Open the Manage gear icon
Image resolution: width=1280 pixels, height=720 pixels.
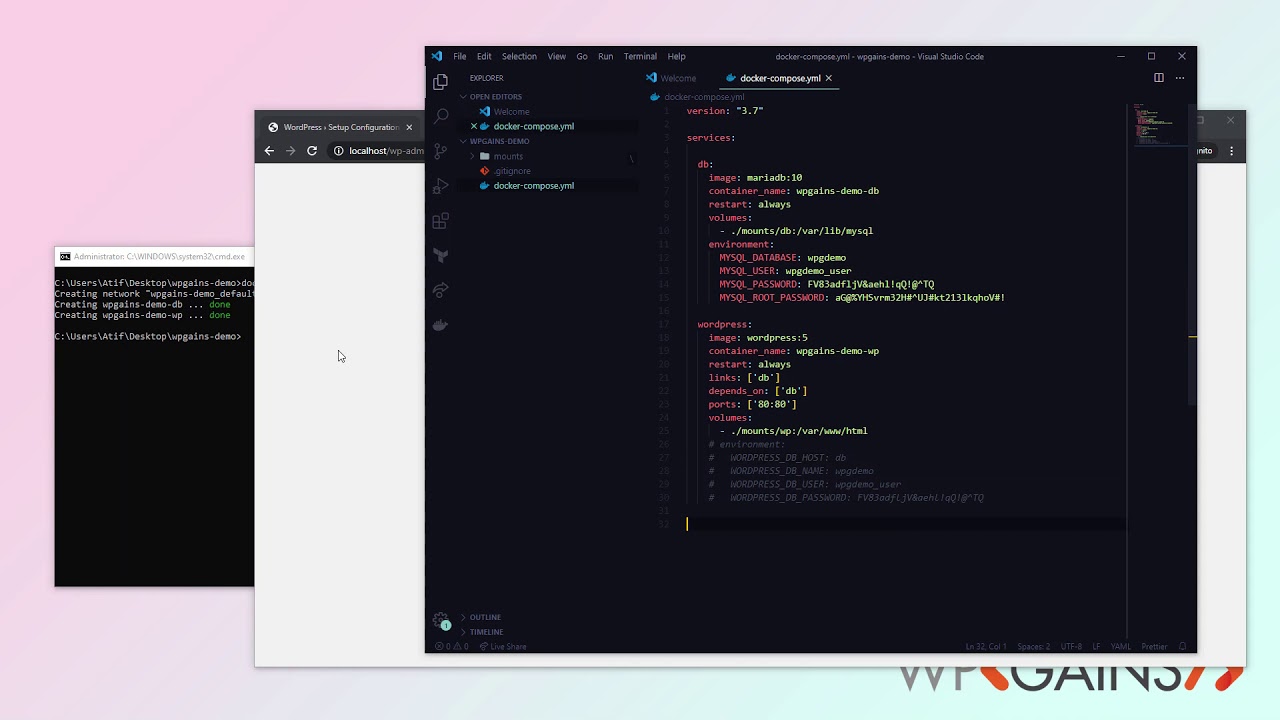pos(441,621)
